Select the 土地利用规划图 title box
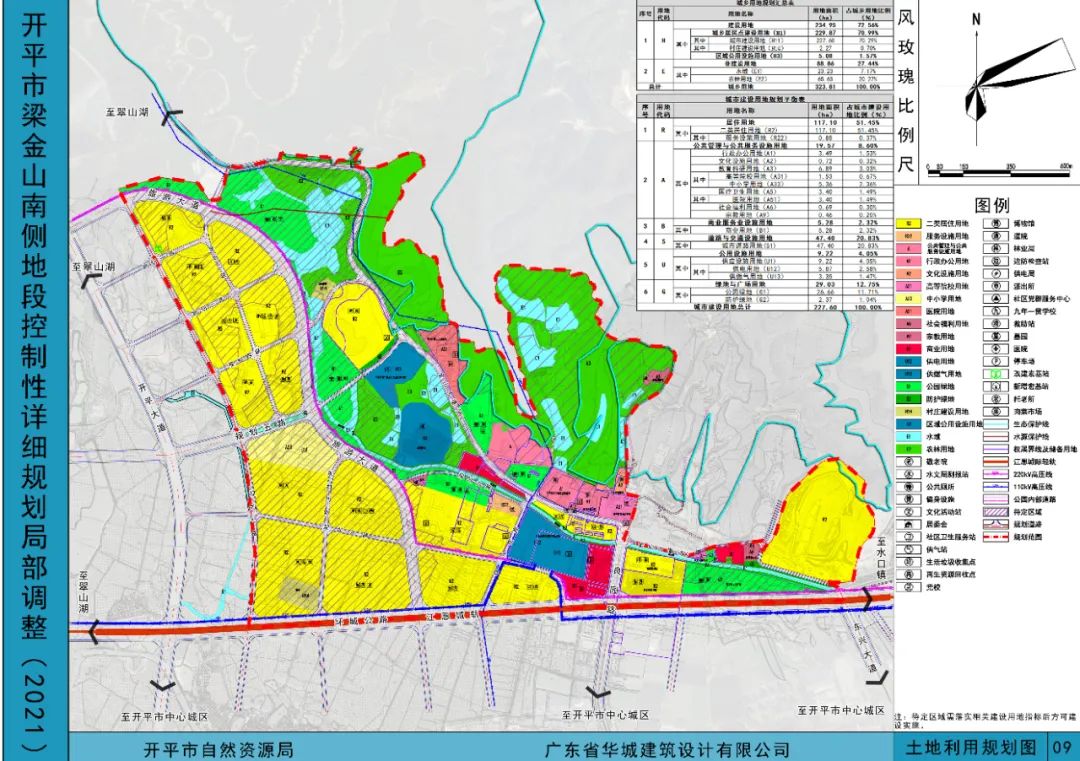 [x=959, y=747]
